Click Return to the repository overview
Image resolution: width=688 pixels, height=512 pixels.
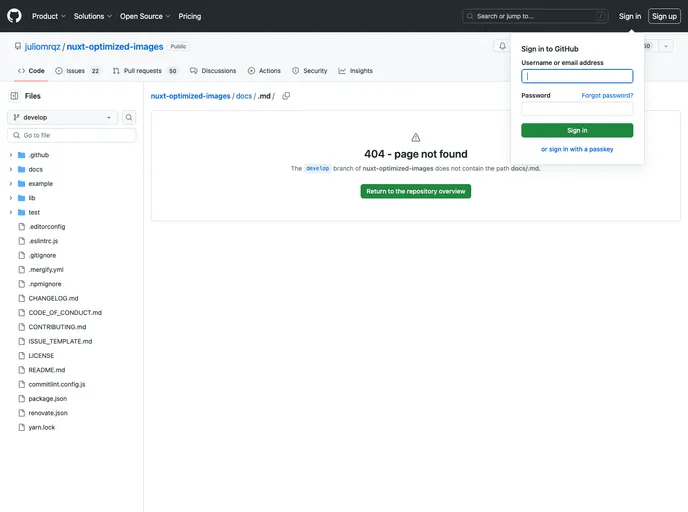pos(416,191)
